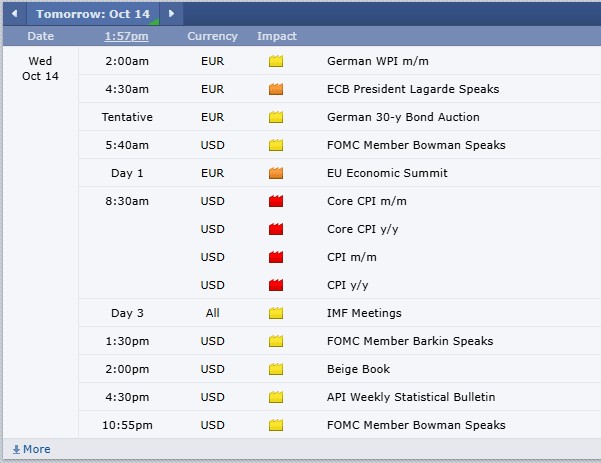
Task: Open the 10:55pm FOMC Member Bowman Speaks event
Action: 416,425
